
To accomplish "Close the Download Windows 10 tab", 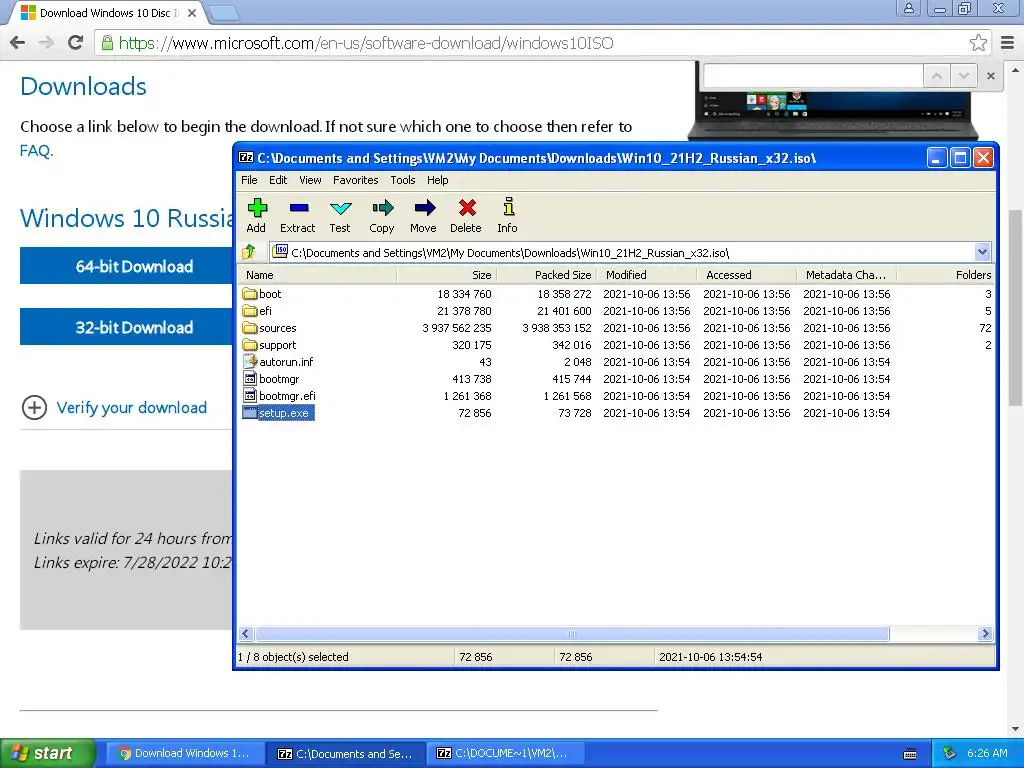I will [x=192, y=12].
